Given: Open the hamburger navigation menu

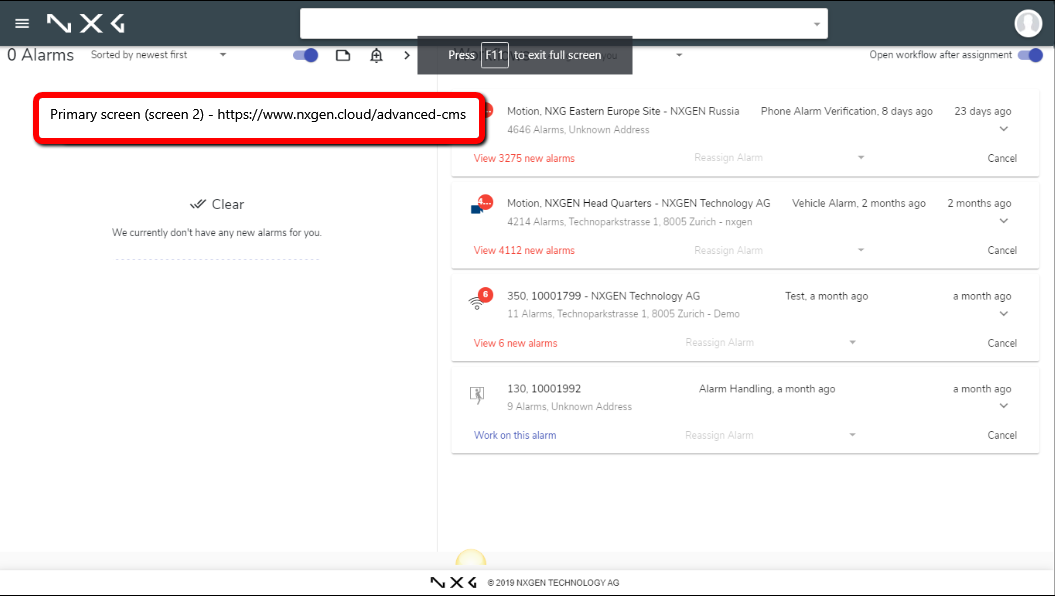Looking at the screenshot, I should 22,24.
